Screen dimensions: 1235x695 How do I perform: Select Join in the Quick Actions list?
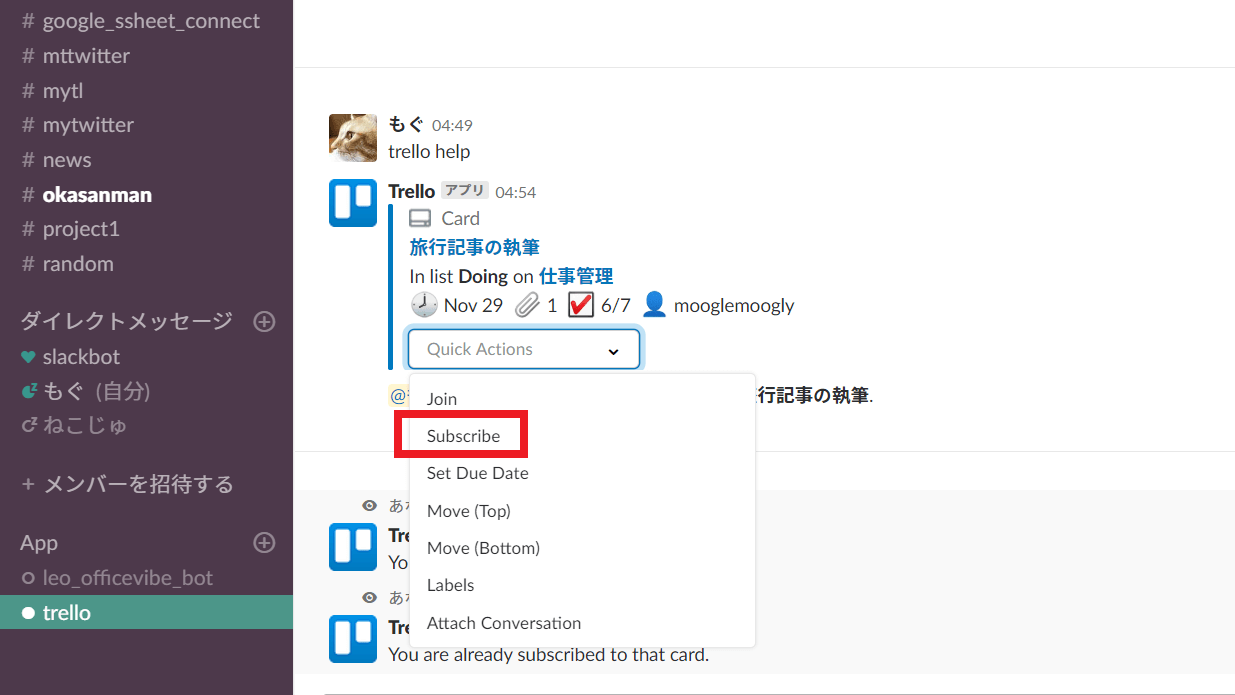tap(442, 399)
